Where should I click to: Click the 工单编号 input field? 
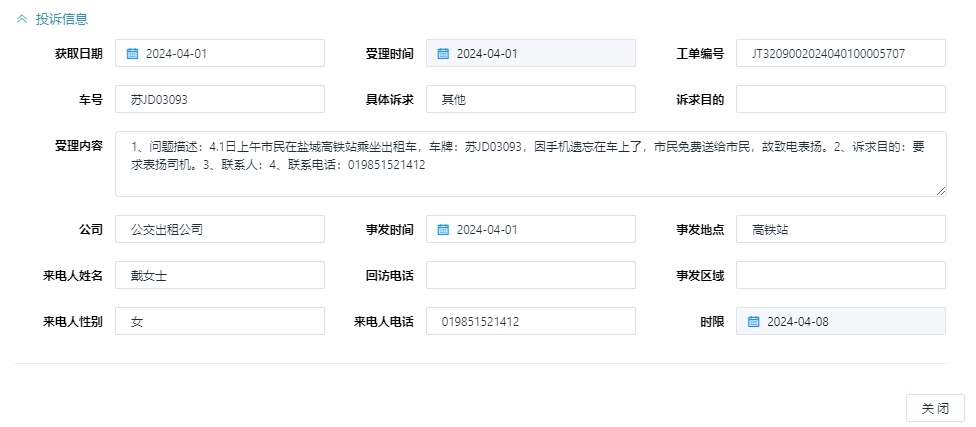tap(840, 54)
